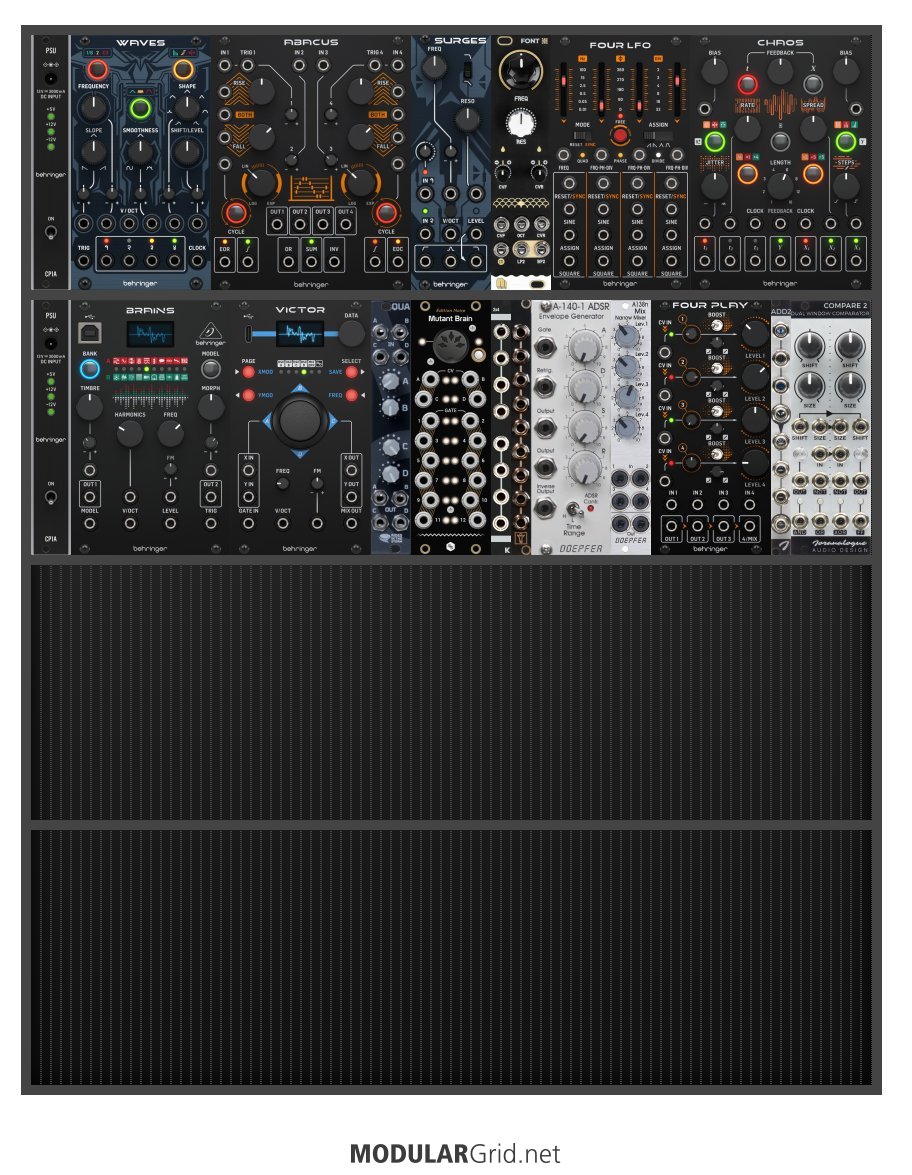Click Victor joystick's blue left arrow
The height and width of the screenshot is (1175, 912).
267,421
